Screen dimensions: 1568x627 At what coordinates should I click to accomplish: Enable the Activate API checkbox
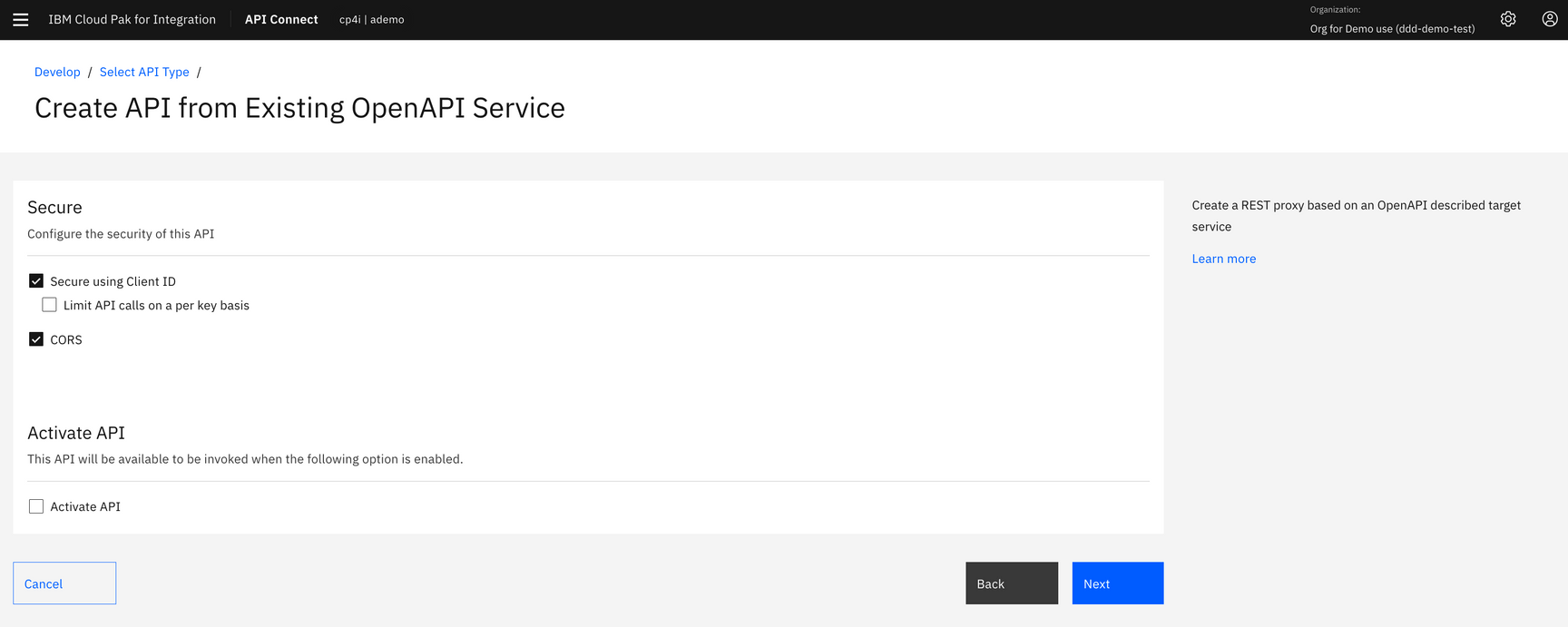(35, 505)
